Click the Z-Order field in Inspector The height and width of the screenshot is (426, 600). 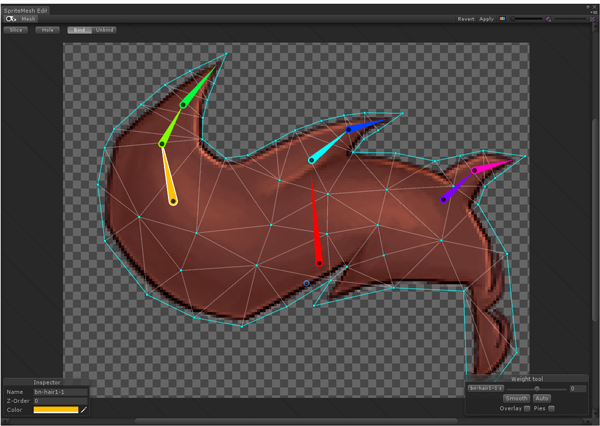pos(60,401)
